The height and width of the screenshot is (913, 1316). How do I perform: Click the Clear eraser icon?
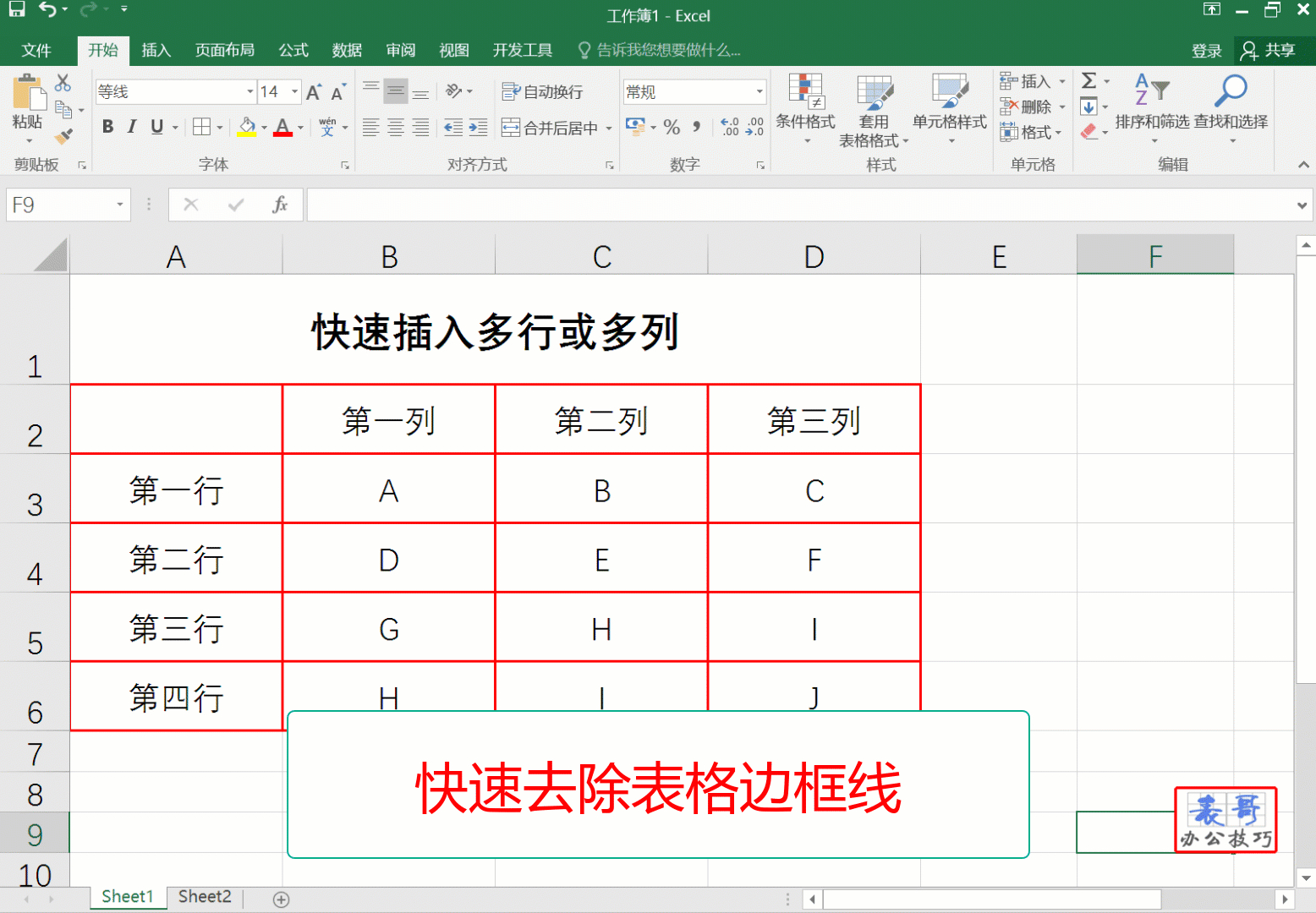click(1089, 132)
